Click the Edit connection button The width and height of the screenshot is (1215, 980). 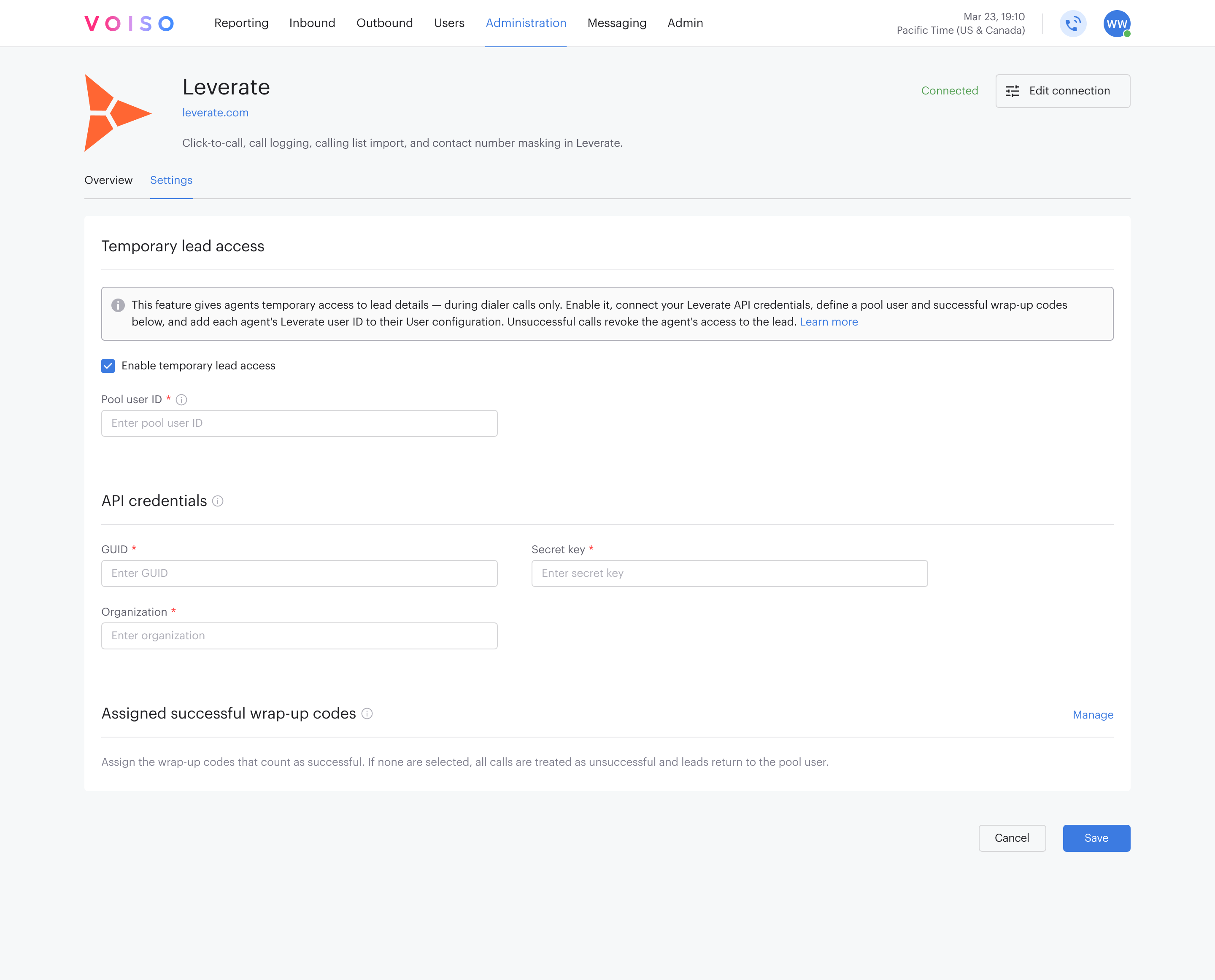click(1062, 91)
